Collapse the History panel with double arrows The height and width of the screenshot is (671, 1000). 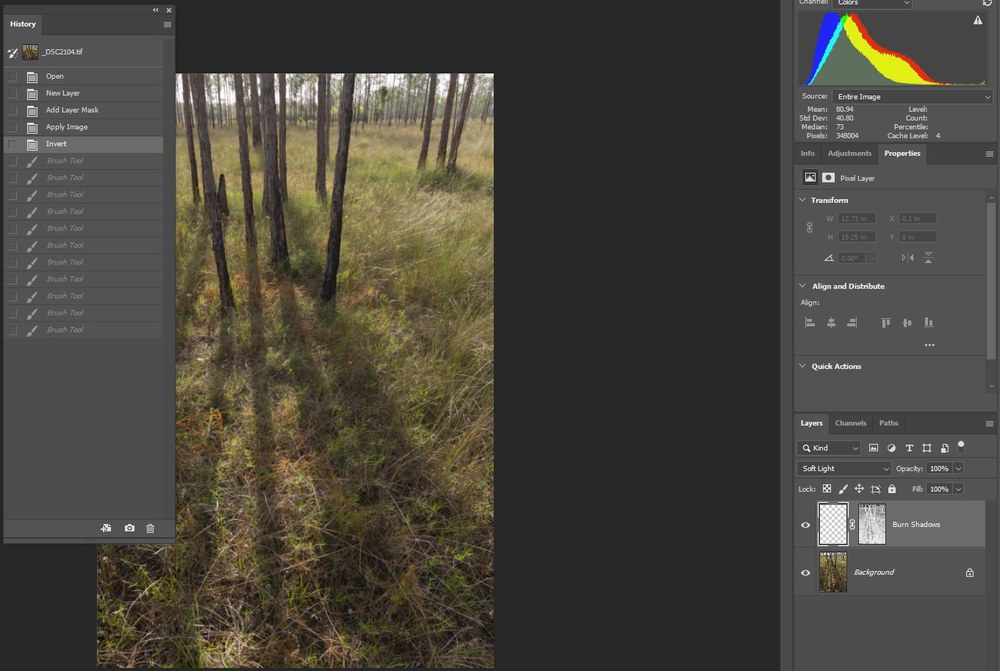[x=156, y=10]
